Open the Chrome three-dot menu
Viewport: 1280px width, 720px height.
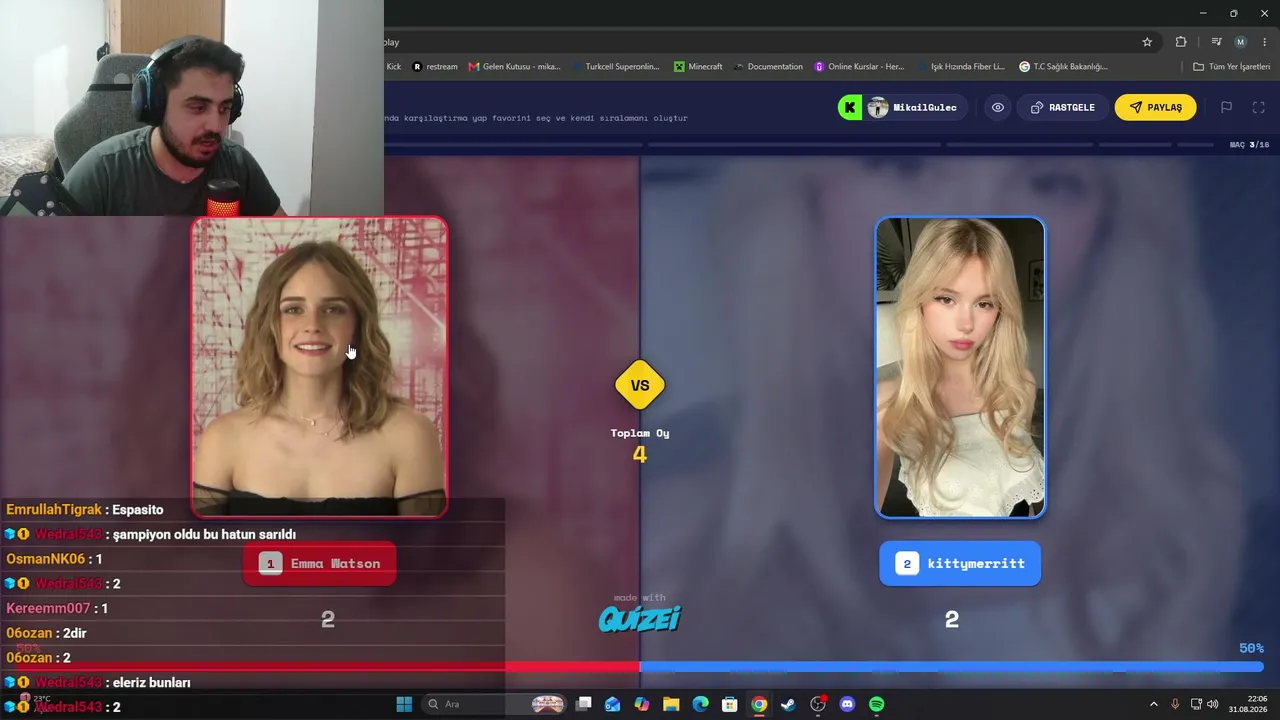[x=1263, y=42]
